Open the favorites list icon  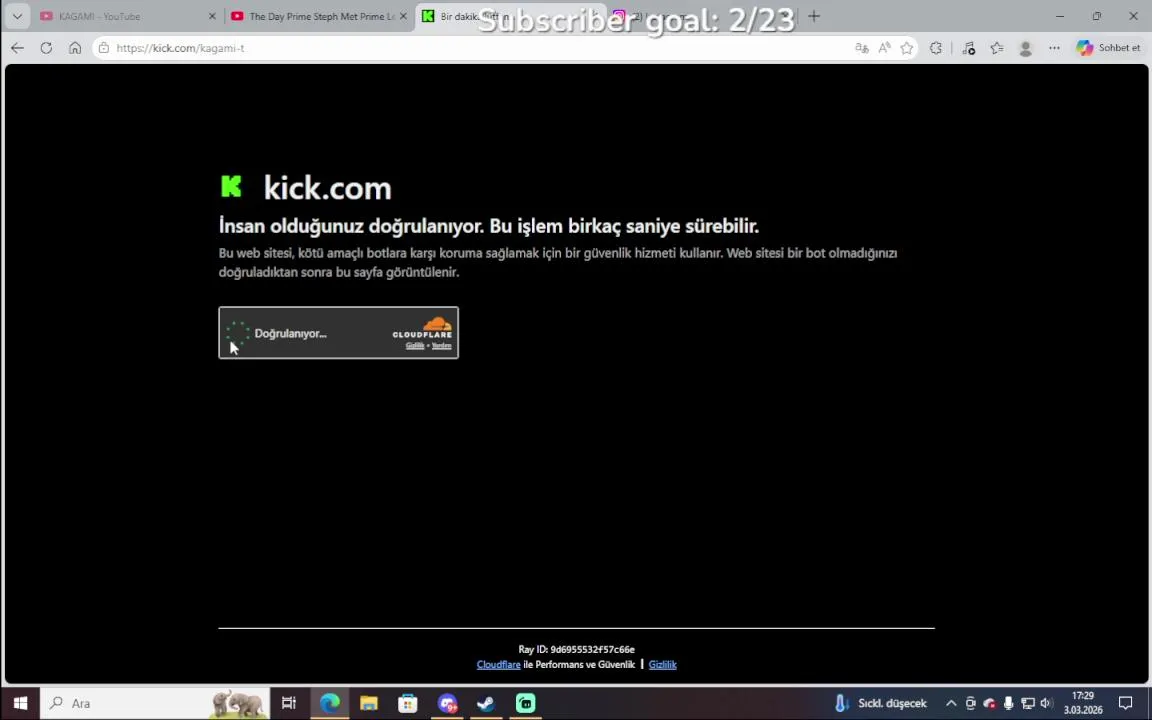point(997,48)
